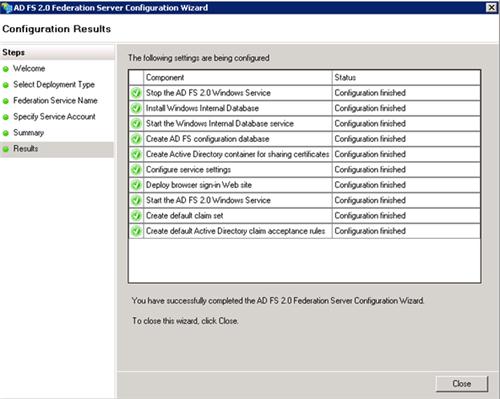Click green check beside Configure service settings
500x399 pixels.
pos(136,169)
